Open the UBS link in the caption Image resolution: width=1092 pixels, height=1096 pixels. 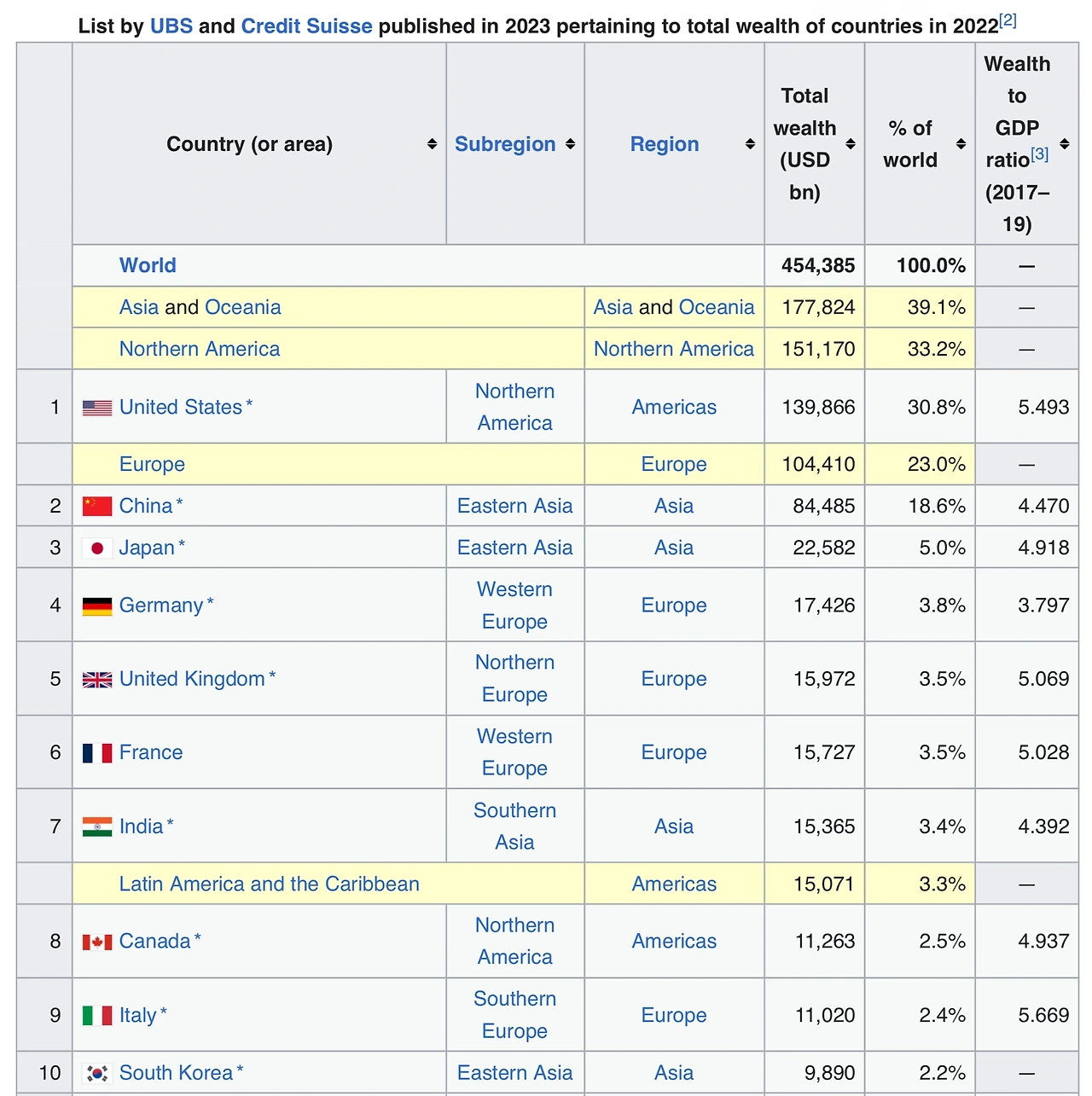pos(171,26)
